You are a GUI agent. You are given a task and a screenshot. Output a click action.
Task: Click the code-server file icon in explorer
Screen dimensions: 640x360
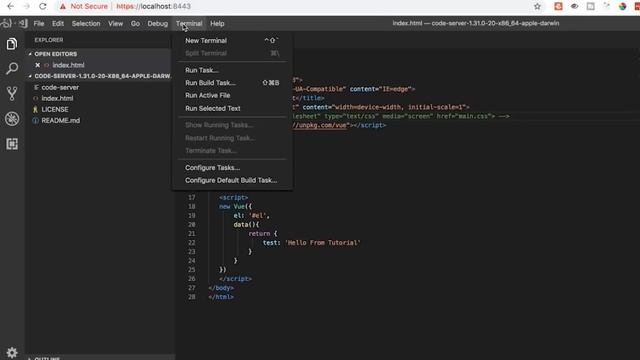click(36, 87)
